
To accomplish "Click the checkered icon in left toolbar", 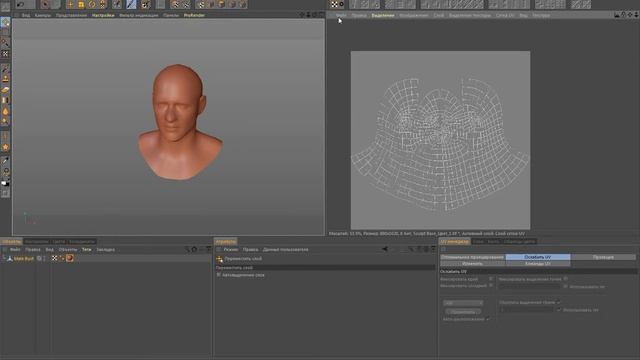I will (5, 54).
